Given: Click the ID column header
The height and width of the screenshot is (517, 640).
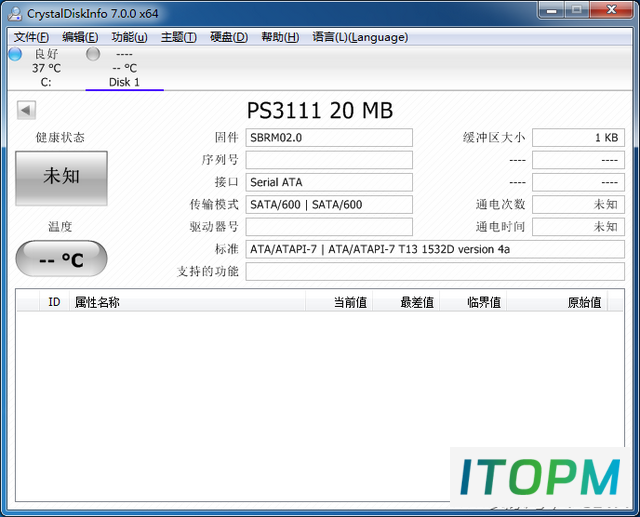Looking at the screenshot, I should [54, 302].
